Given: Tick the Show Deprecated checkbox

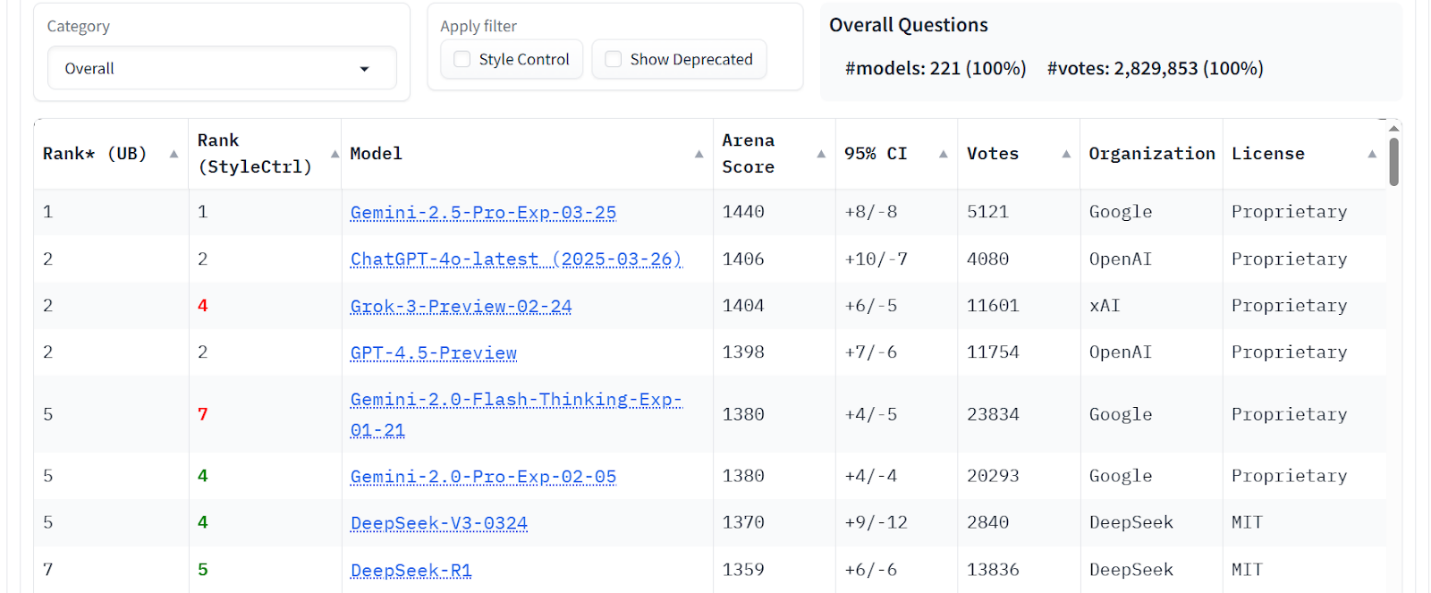Looking at the screenshot, I should (613, 59).
